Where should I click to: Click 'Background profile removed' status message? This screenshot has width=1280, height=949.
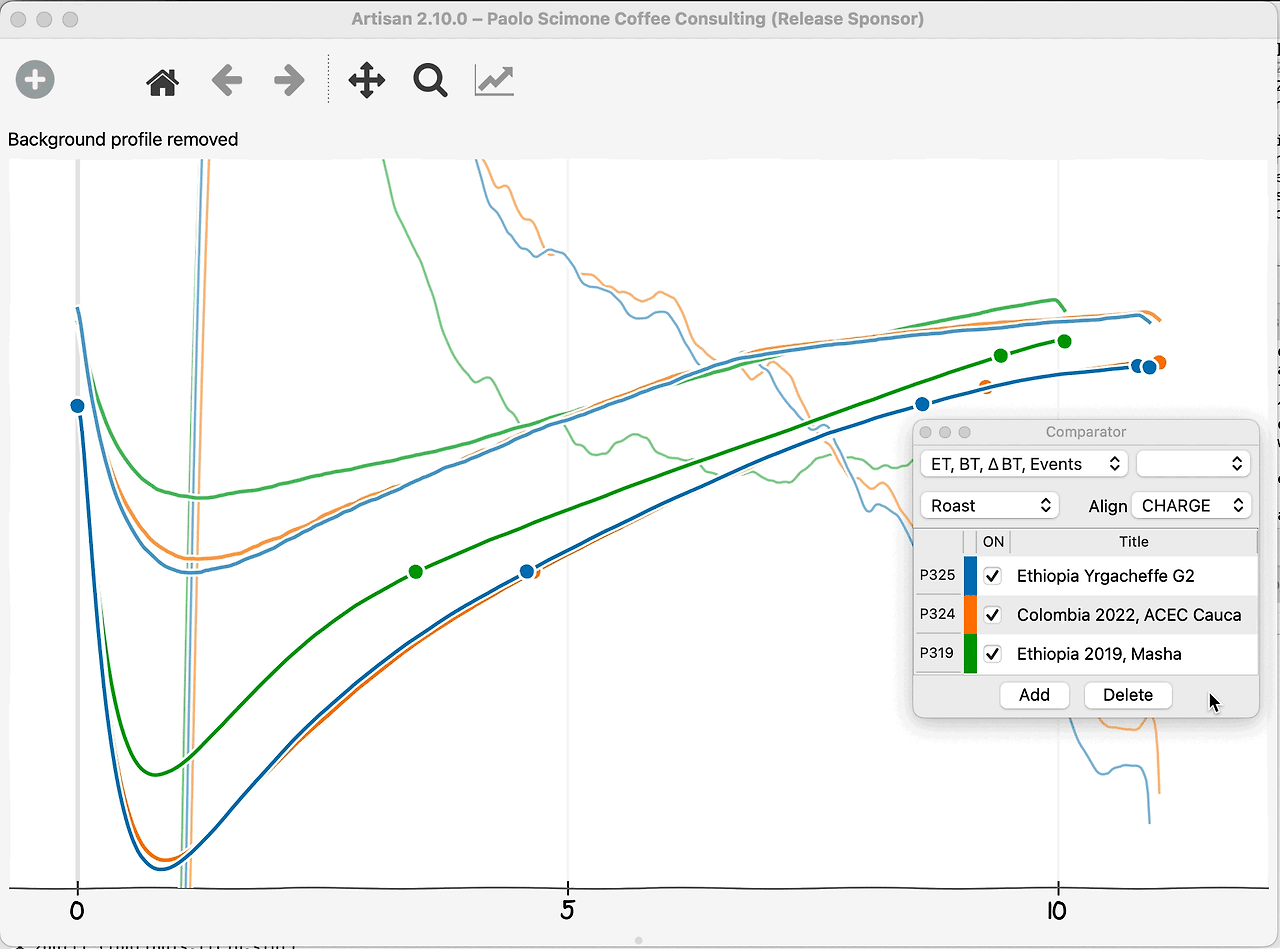[123, 140]
